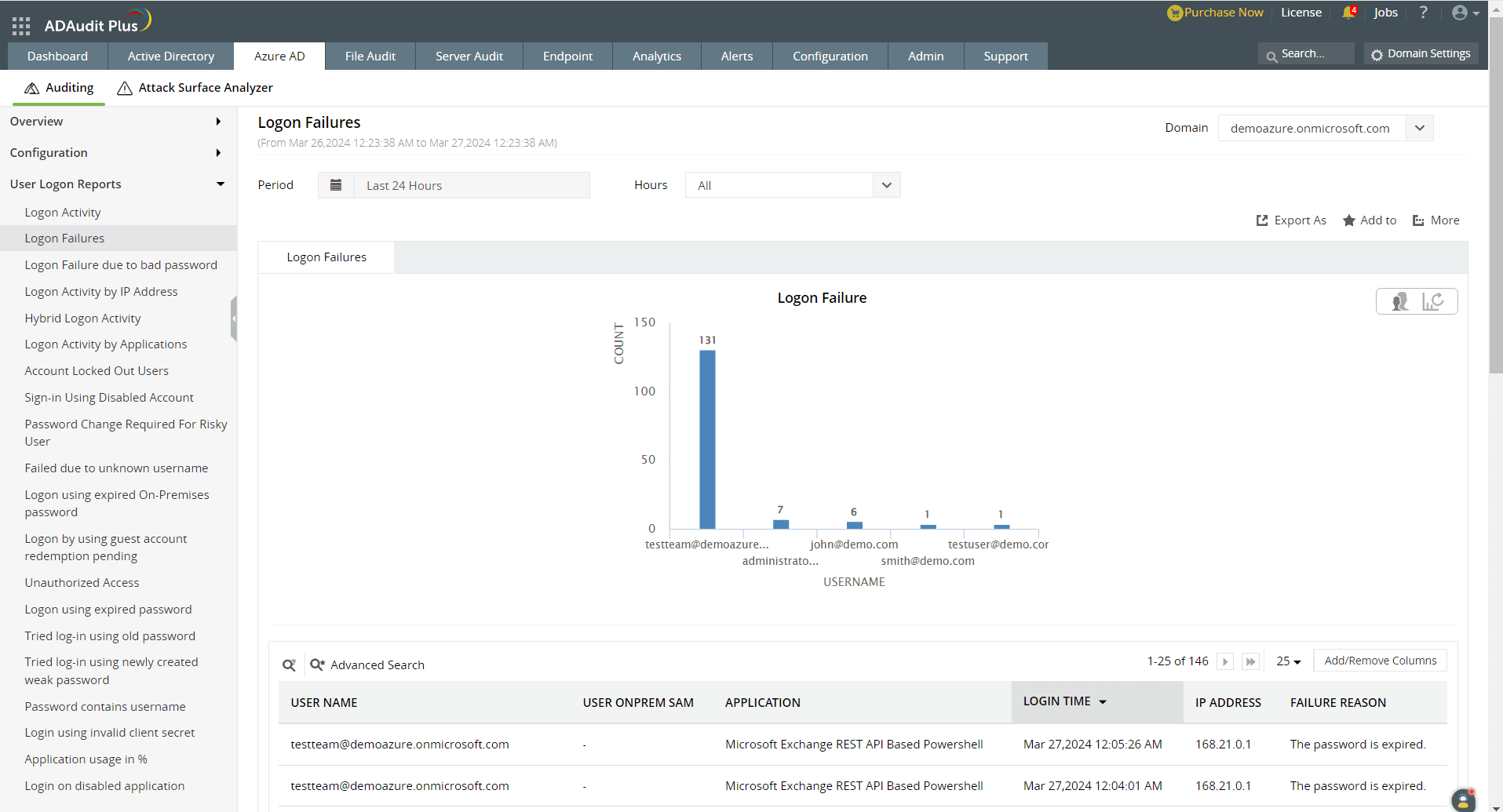Click the Add/Remove Columns button

(1379, 660)
